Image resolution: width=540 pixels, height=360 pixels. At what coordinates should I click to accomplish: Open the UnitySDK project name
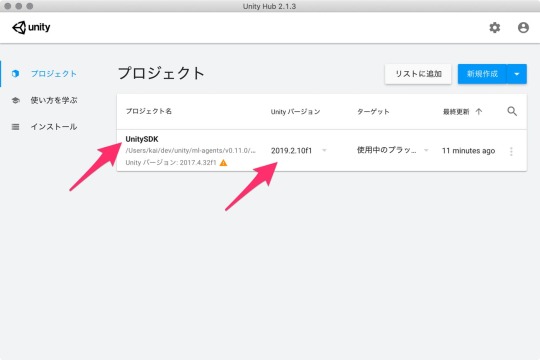[142, 139]
